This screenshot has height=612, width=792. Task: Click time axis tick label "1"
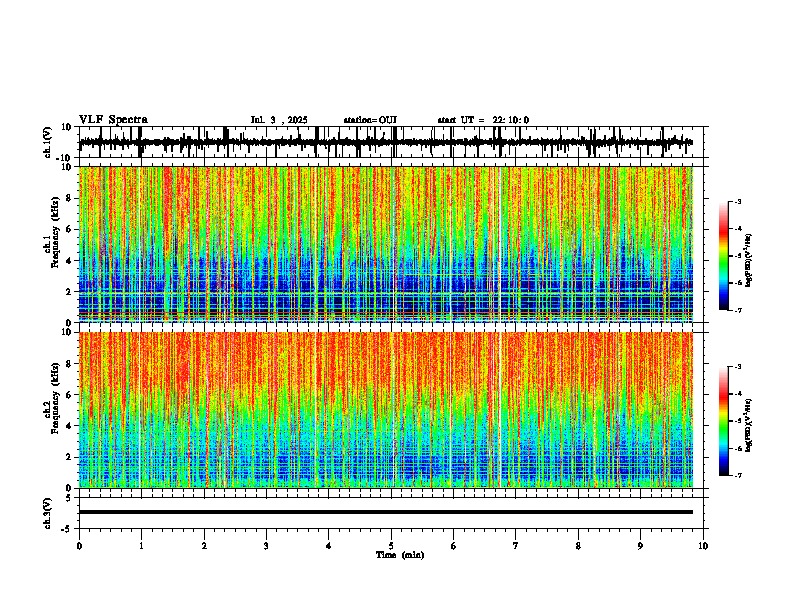tap(141, 546)
